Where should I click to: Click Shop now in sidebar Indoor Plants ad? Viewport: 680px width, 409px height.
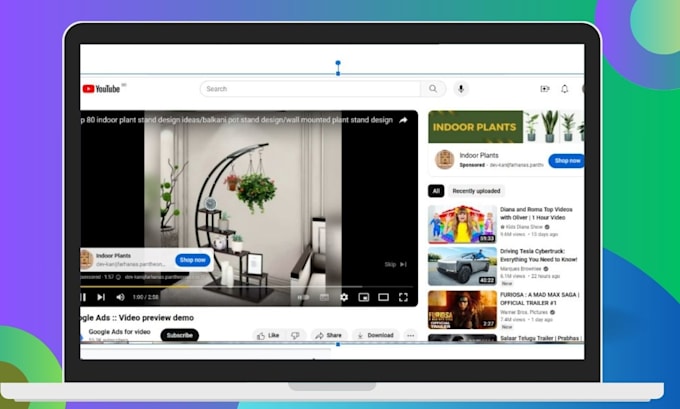(566, 160)
